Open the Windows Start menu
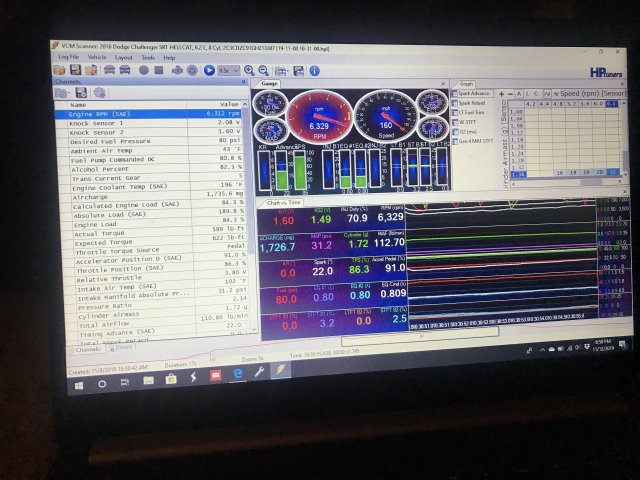The image size is (640, 480). coord(79,385)
